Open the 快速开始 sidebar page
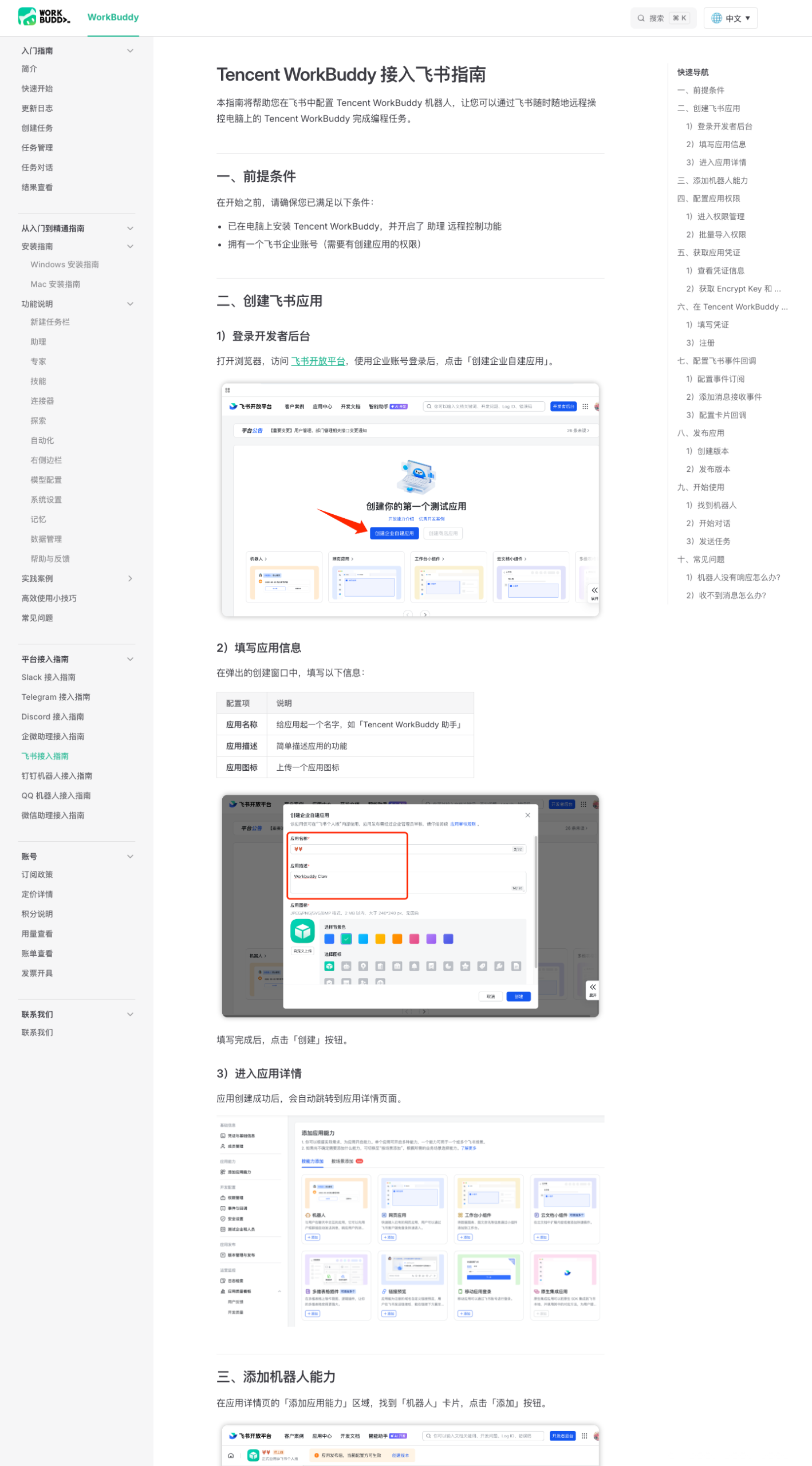Image resolution: width=812 pixels, height=1466 pixels. pyautogui.click(x=37, y=89)
